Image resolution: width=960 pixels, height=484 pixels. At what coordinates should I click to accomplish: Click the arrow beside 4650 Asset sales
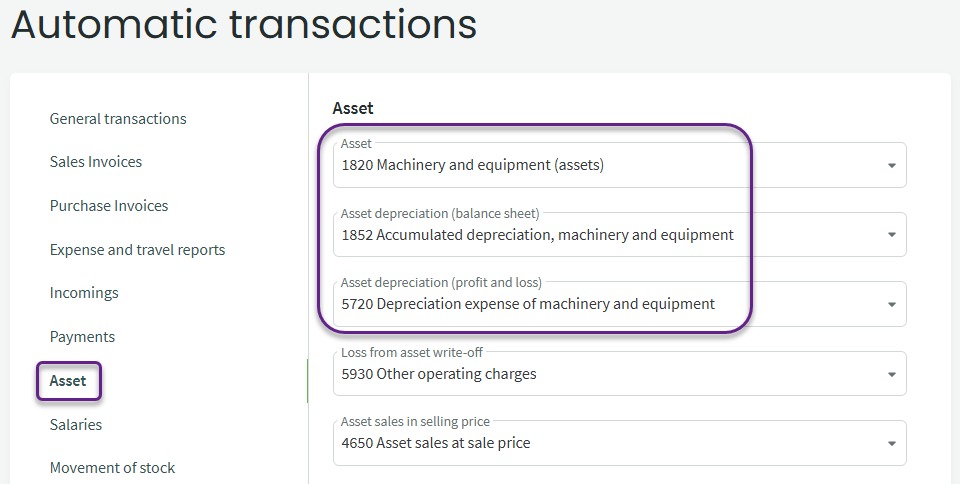[x=891, y=444]
